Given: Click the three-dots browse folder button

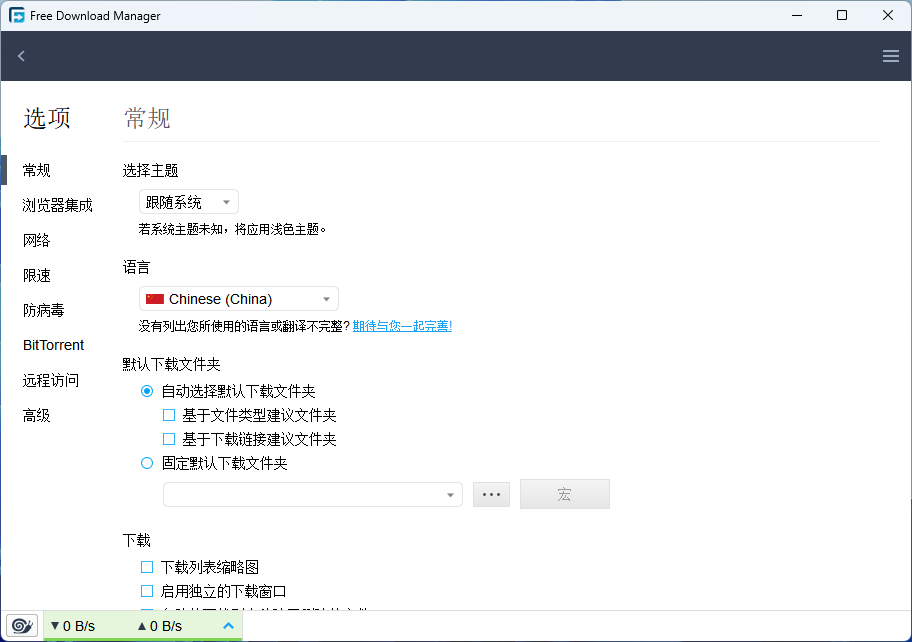Looking at the screenshot, I should (x=491, y=494).
